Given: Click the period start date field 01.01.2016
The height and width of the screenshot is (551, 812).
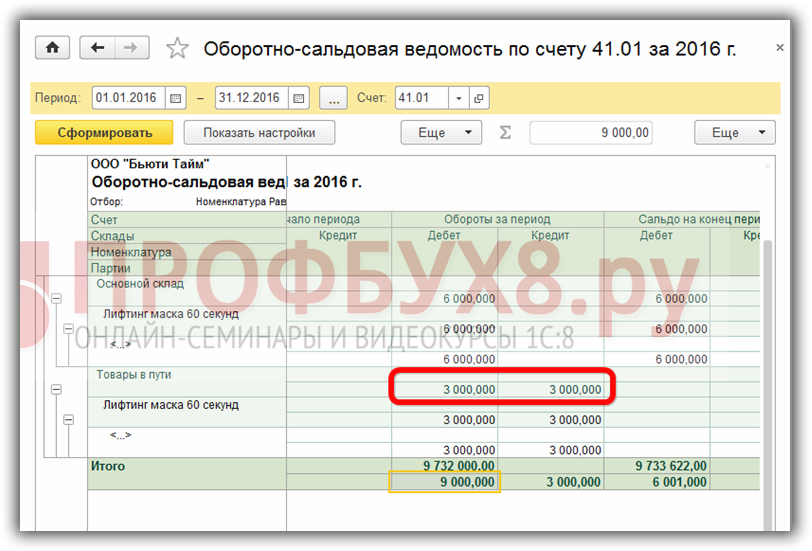Looking at the screenshot, I should tap(129, 98).
